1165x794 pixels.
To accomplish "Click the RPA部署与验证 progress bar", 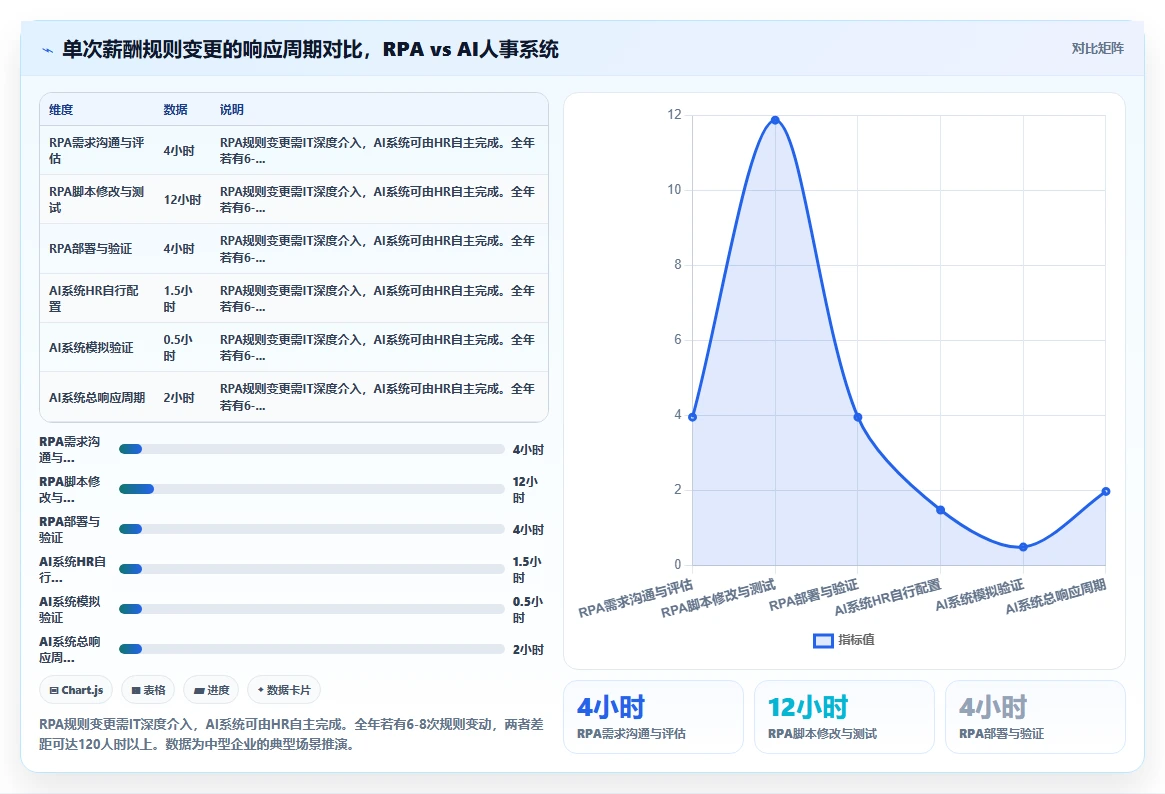I will click(x=311, y=529).
